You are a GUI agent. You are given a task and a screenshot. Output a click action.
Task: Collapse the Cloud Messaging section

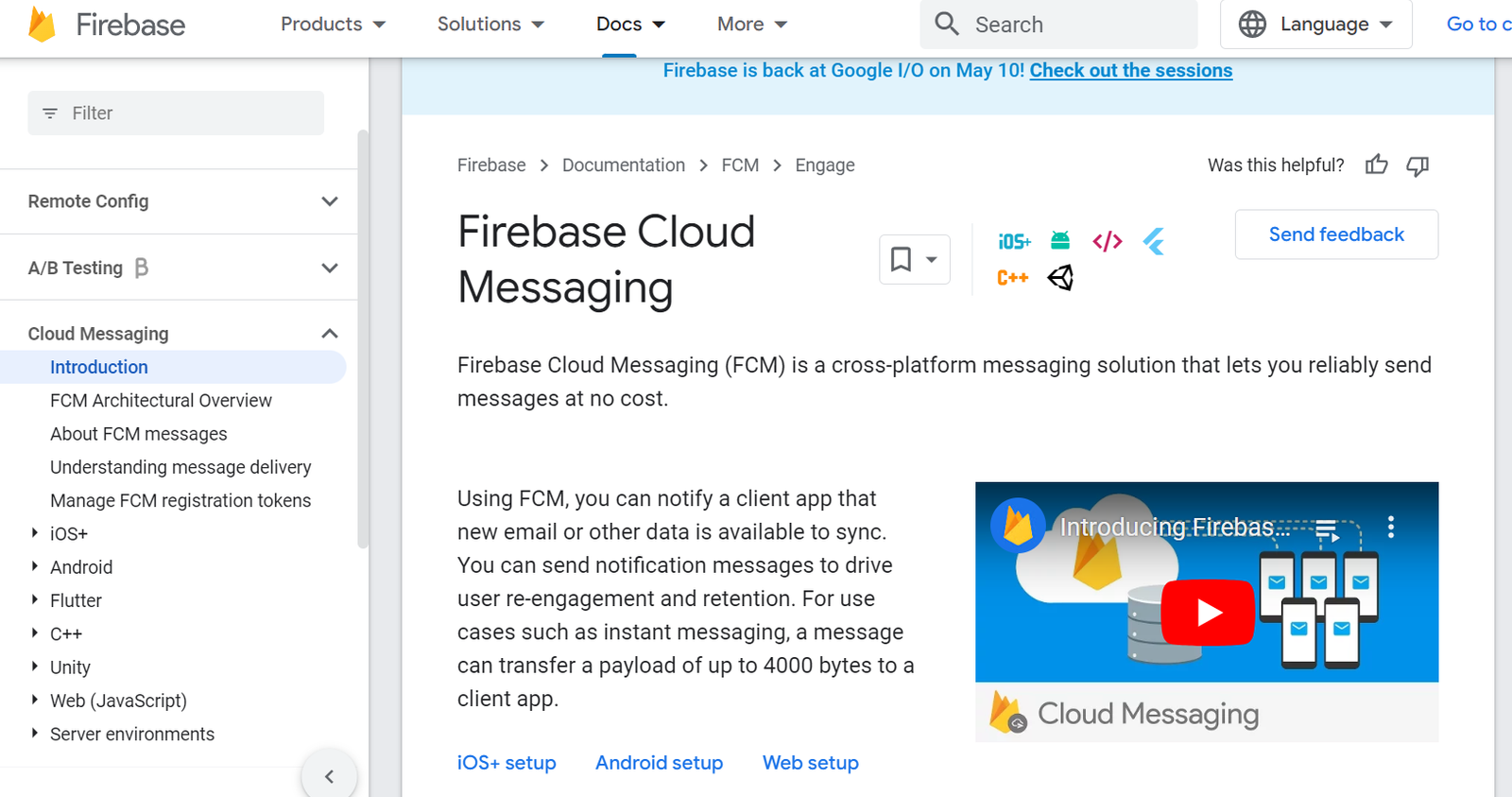click(x=329, y=334)
